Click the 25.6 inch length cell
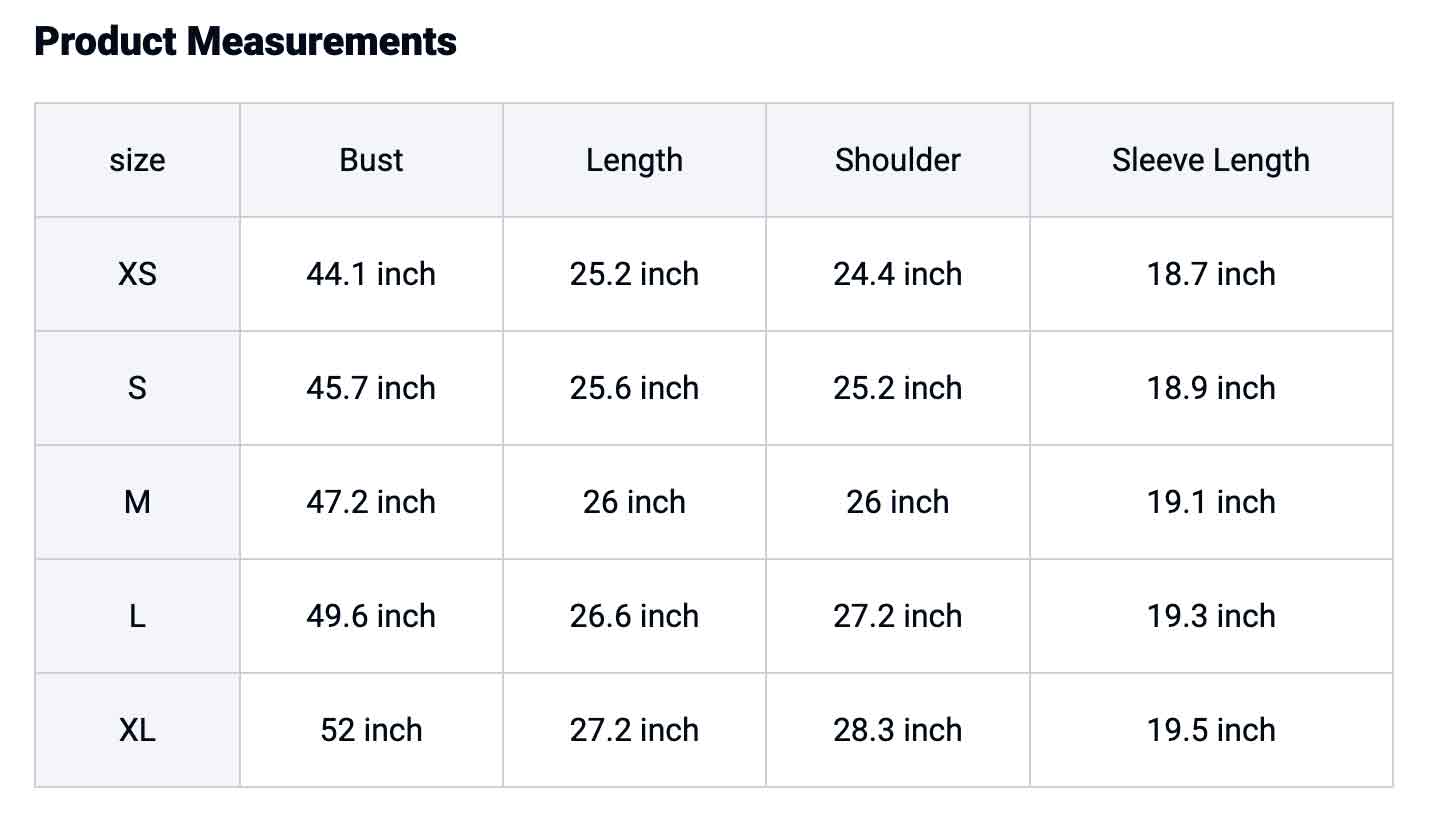 point(634,388)
